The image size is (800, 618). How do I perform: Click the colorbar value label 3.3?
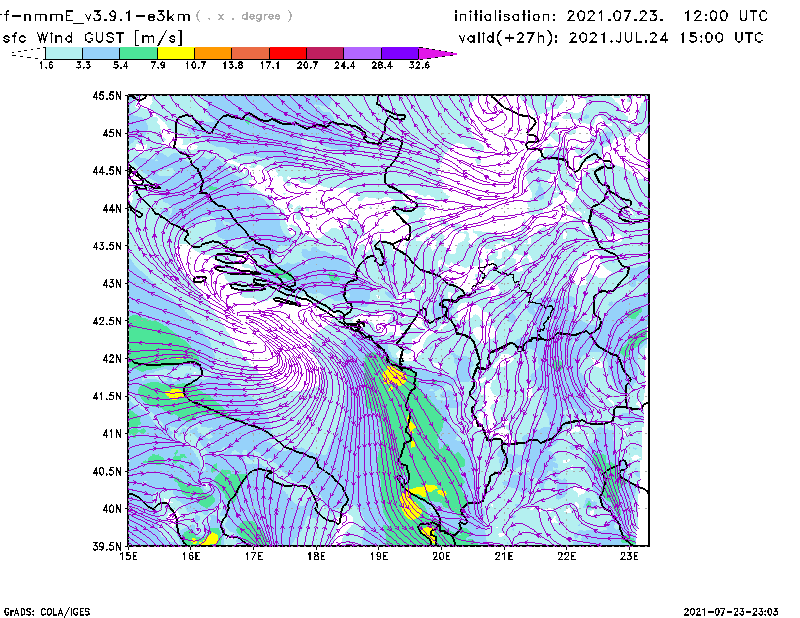pyautogui.click(x=83, y=65)
